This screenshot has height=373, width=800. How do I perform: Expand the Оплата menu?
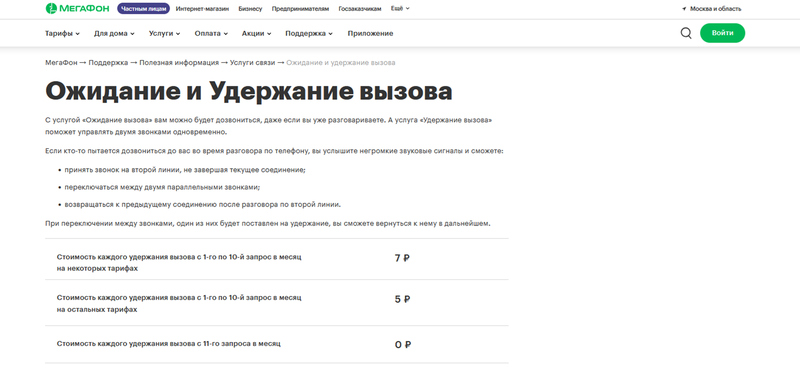[211, 34]
